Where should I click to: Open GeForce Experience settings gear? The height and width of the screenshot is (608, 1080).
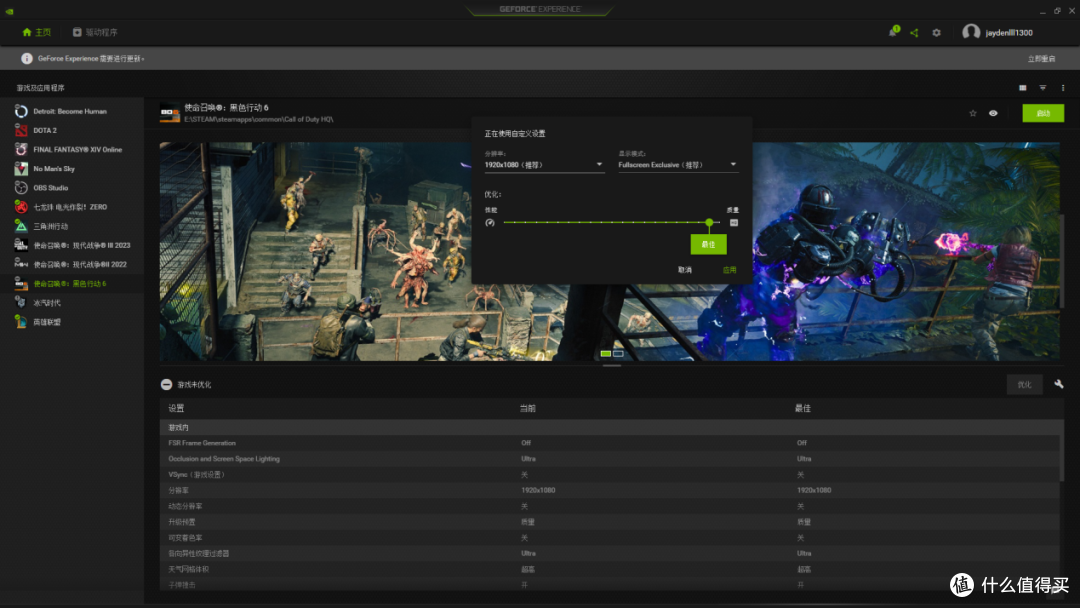(x=936, y=32)
